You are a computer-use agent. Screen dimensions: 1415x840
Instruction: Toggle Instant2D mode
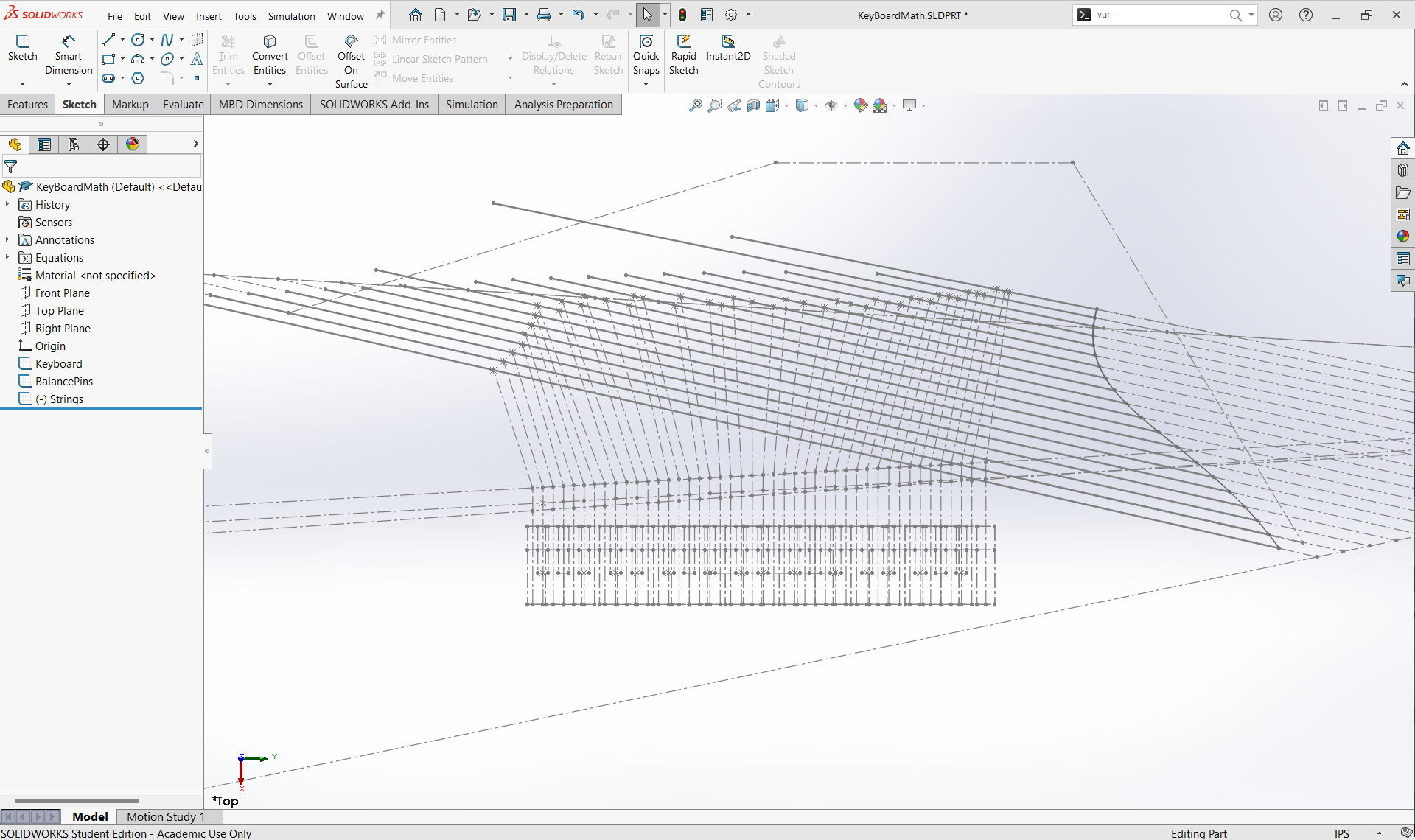point(727,48)
